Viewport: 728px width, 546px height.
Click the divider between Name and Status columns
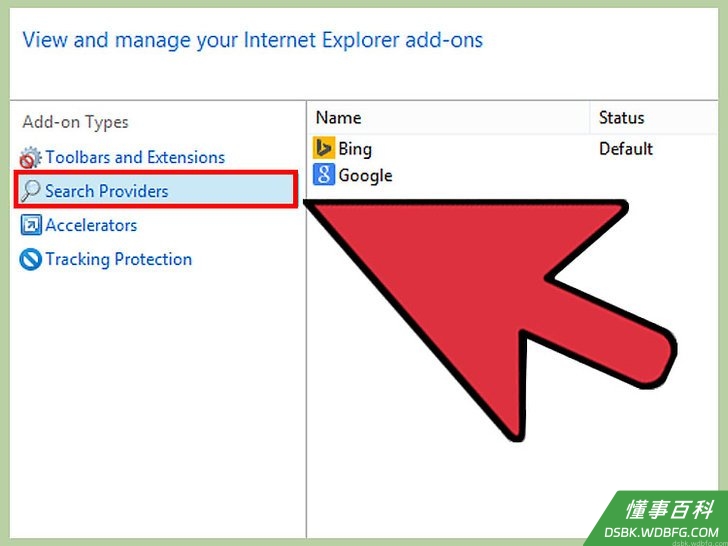pos(590,117)
